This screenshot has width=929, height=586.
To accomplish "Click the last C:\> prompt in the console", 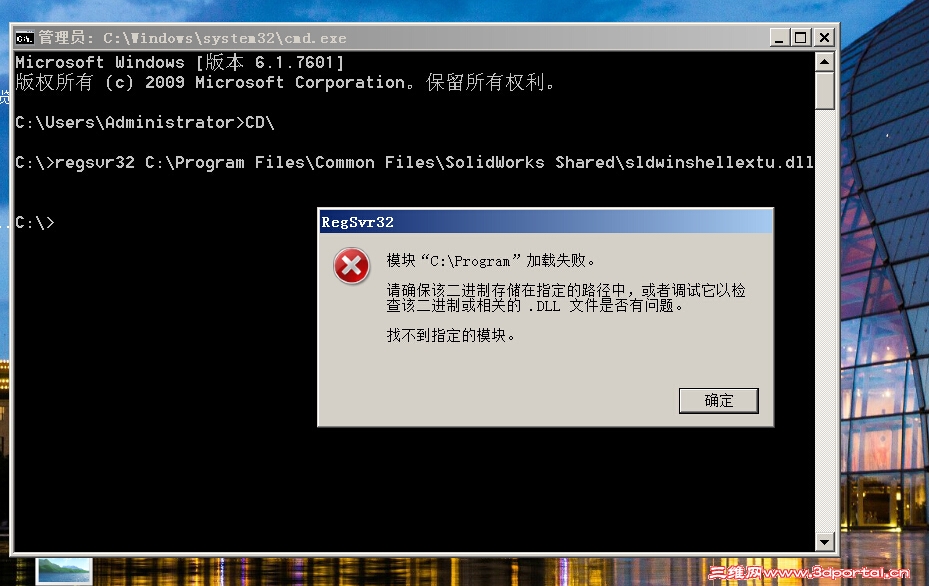I will tap(35, 223).
